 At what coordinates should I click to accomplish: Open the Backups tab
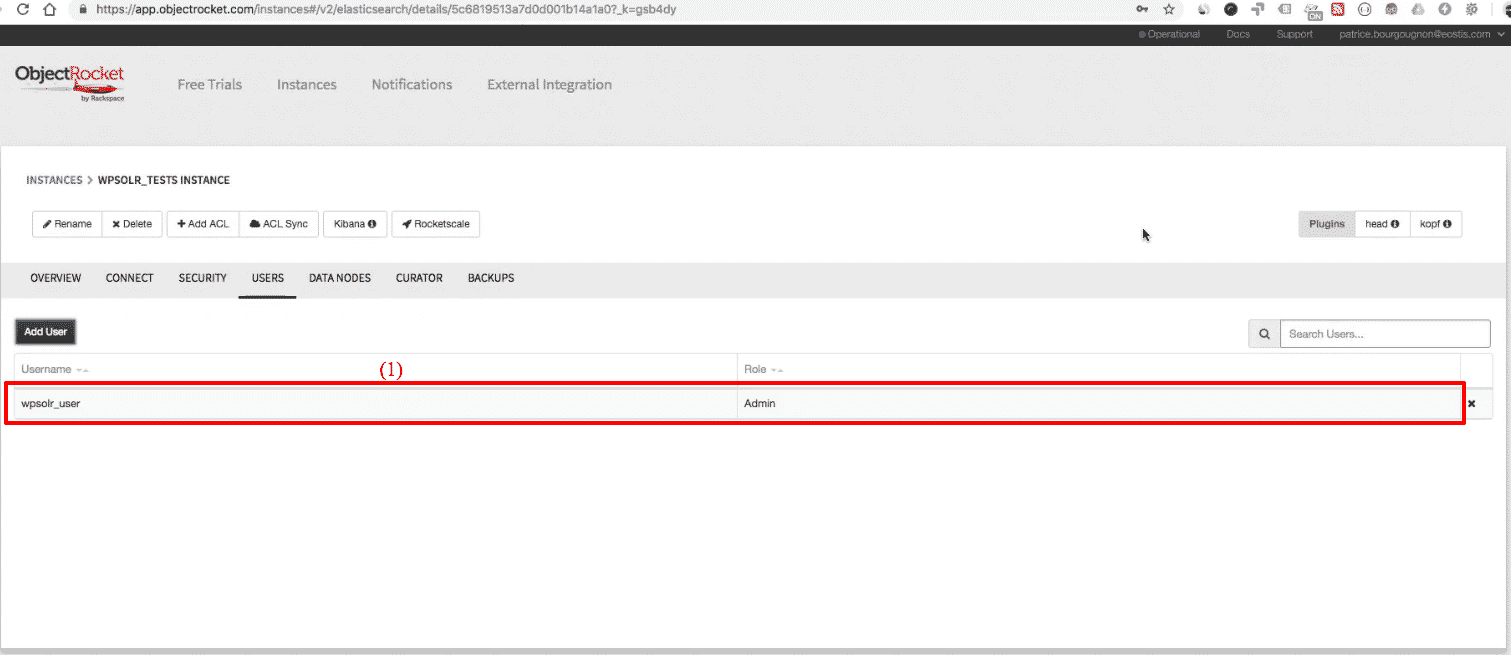coord(491,278)
